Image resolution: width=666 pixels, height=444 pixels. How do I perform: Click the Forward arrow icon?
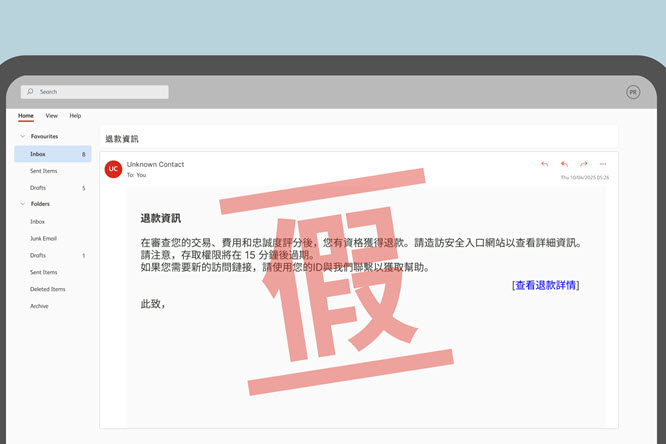tap(583, 164)
